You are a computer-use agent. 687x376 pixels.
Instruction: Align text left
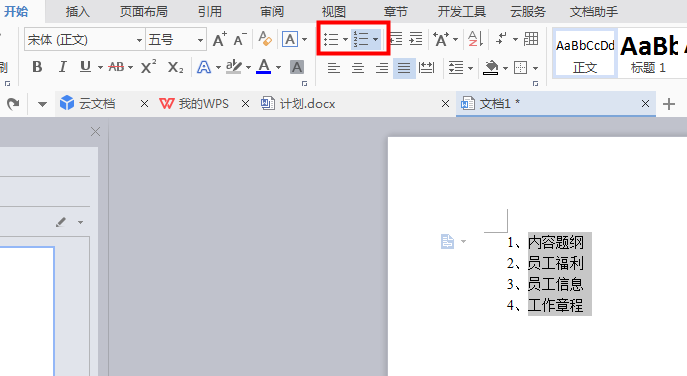[334, 68]
